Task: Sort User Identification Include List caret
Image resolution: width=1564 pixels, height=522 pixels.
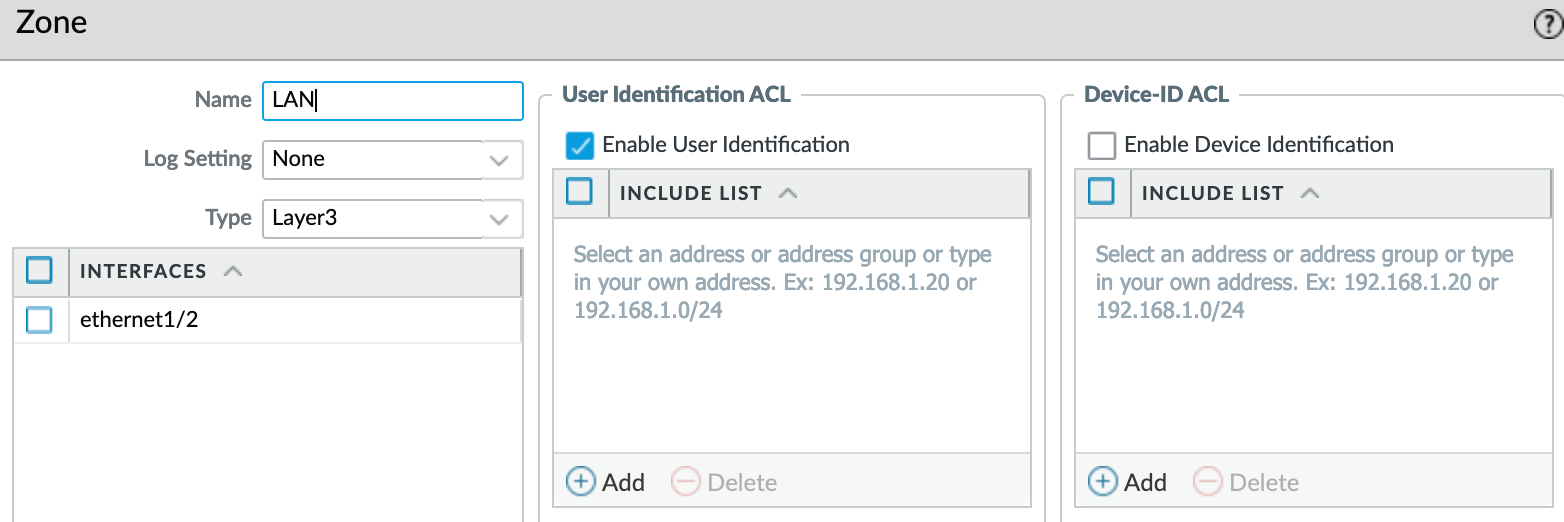Action: point(788,193)
